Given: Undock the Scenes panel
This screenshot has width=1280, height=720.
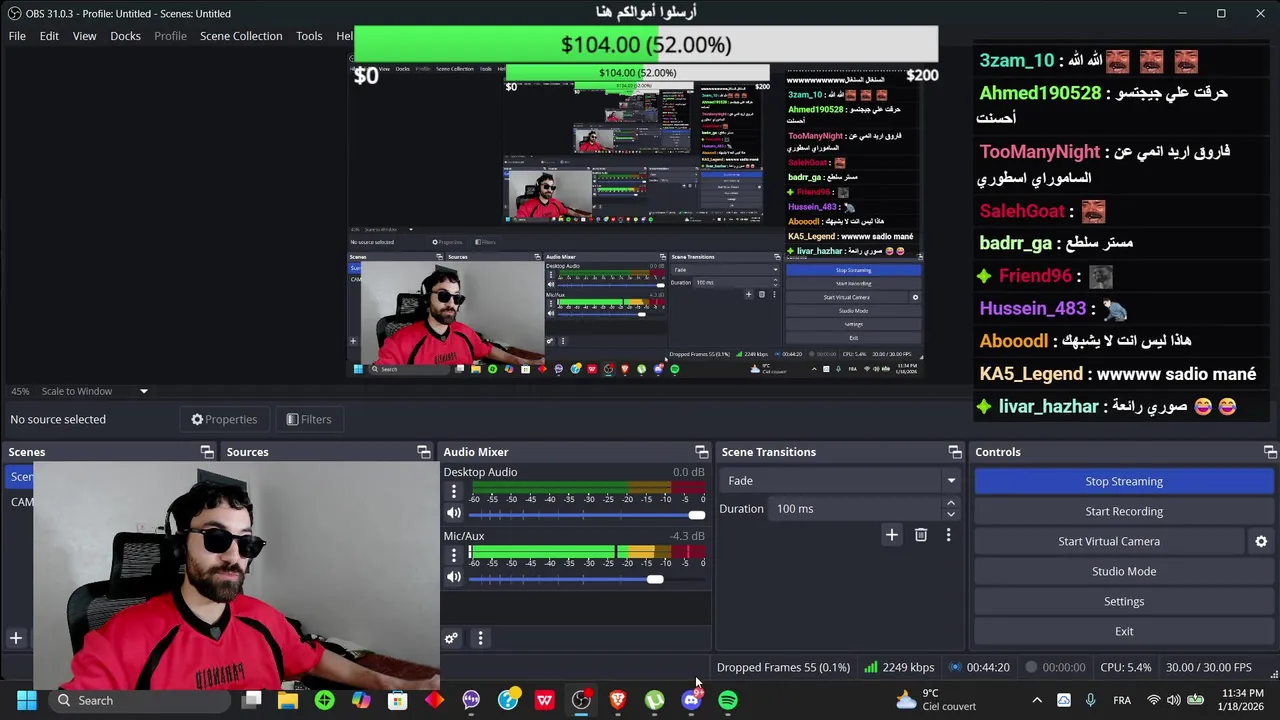Looking at the screenshot, I should [207, 452].
